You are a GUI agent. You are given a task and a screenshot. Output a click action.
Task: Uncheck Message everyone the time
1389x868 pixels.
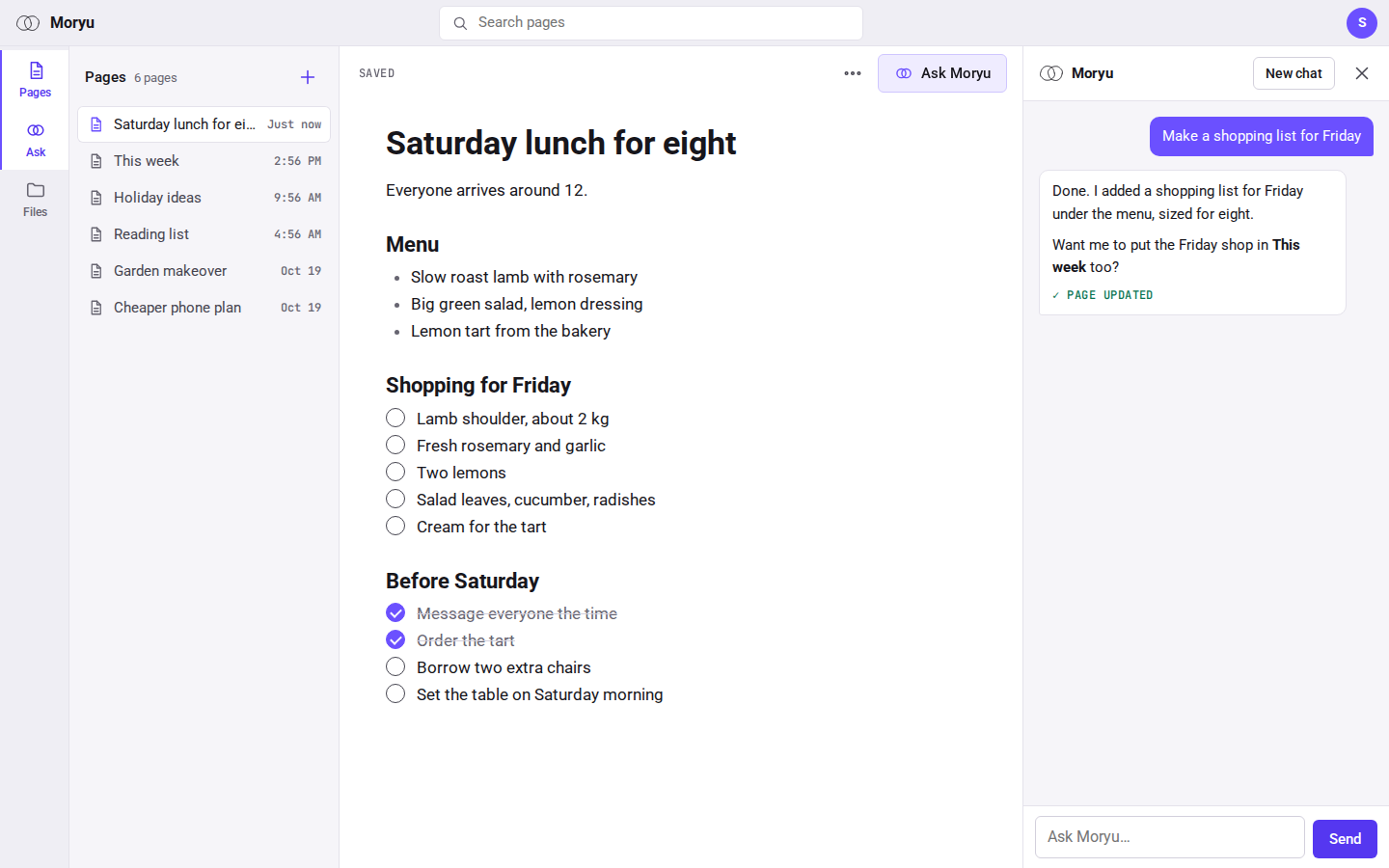(x=395, y=612)
